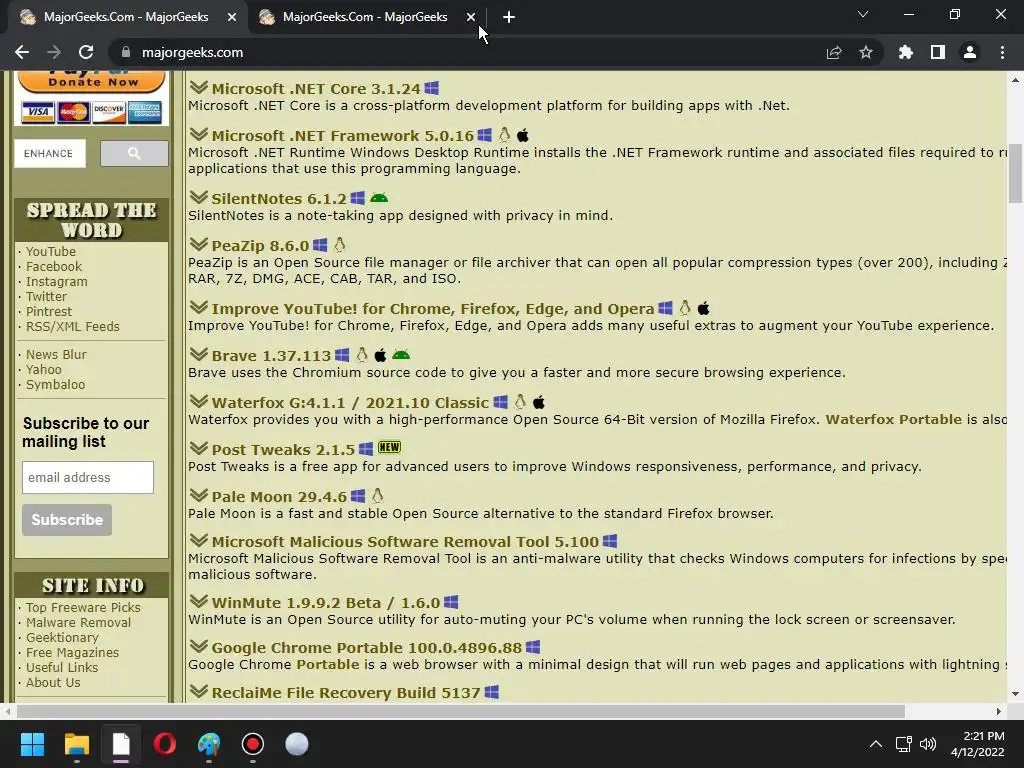Click the Android icon beside SilentNotes 6.1.2

[379, 197]
